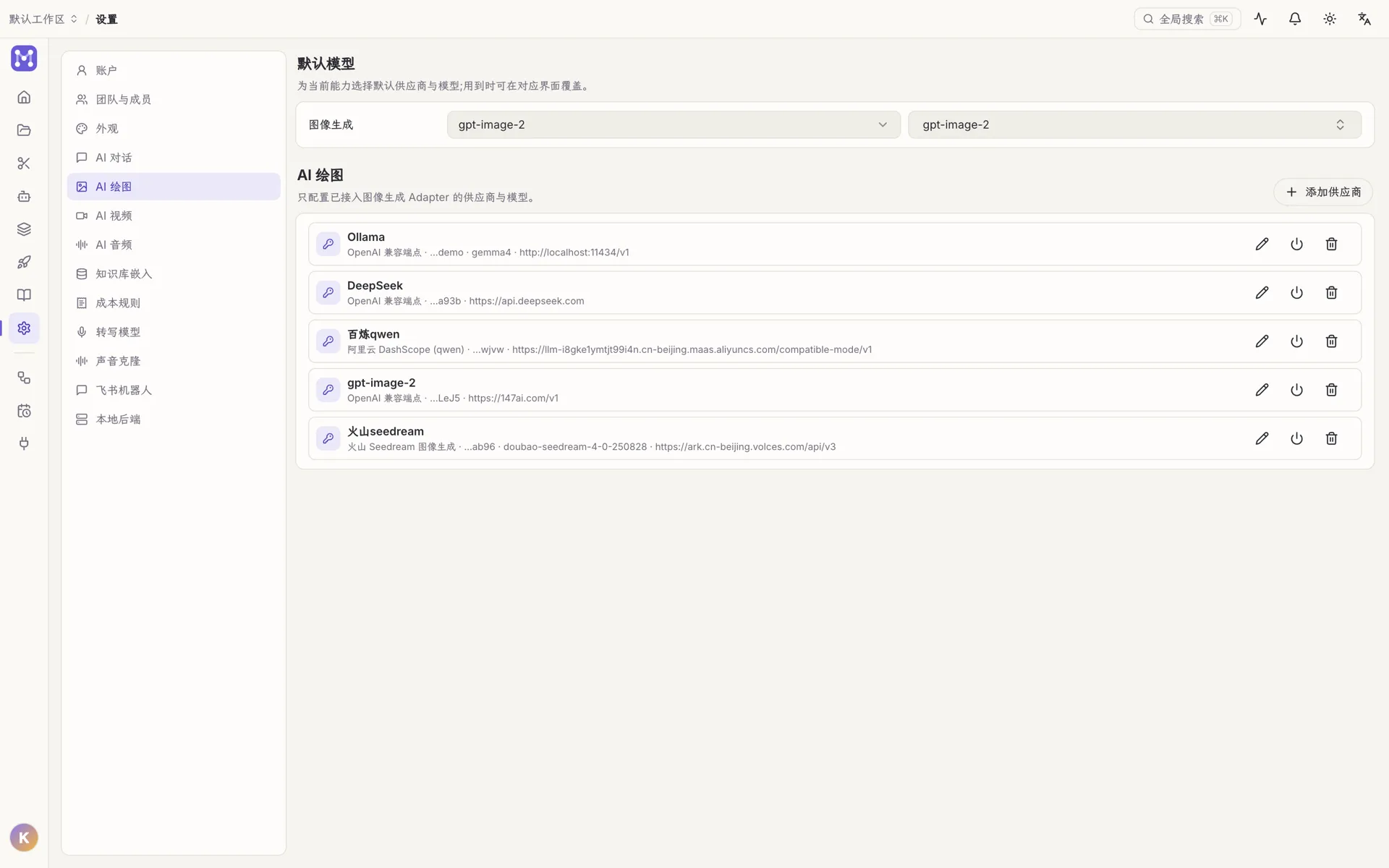The image size is (1389, 868).
Task: Click the 百炼qwen provider name
Action: (373, 334)
